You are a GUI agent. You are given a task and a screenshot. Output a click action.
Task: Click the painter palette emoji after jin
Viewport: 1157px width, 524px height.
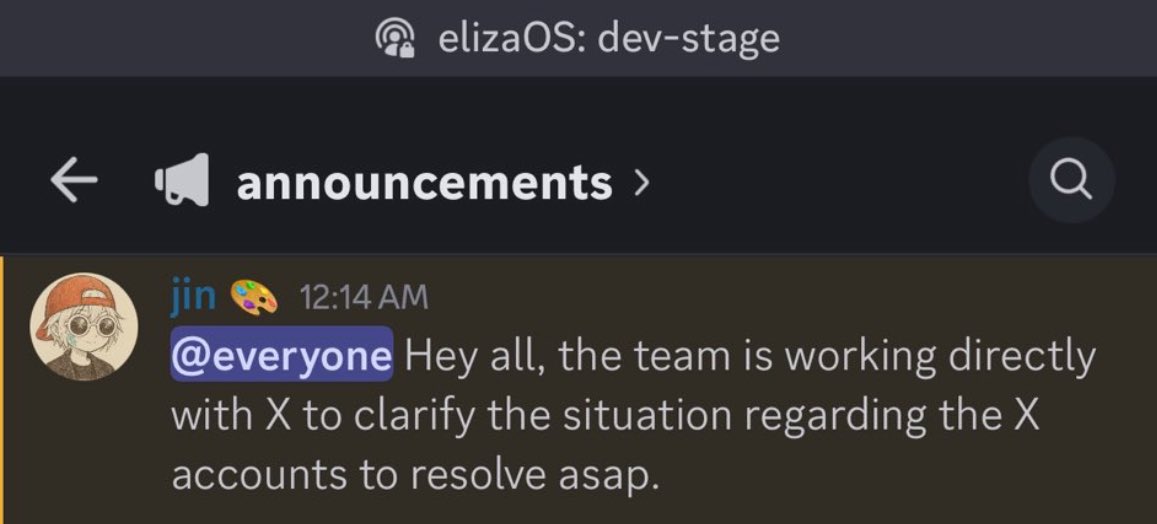[254, 298]
